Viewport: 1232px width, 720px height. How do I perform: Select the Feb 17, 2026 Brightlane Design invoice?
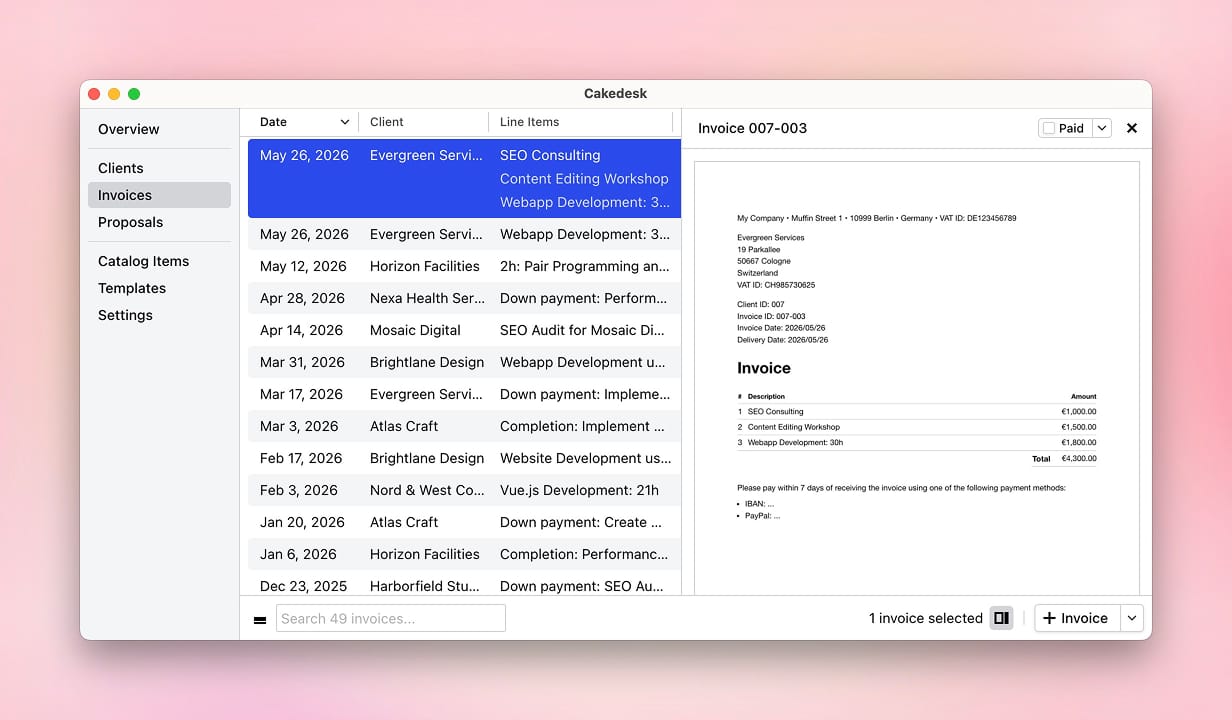pyautogui.click(x=464, y=458)
